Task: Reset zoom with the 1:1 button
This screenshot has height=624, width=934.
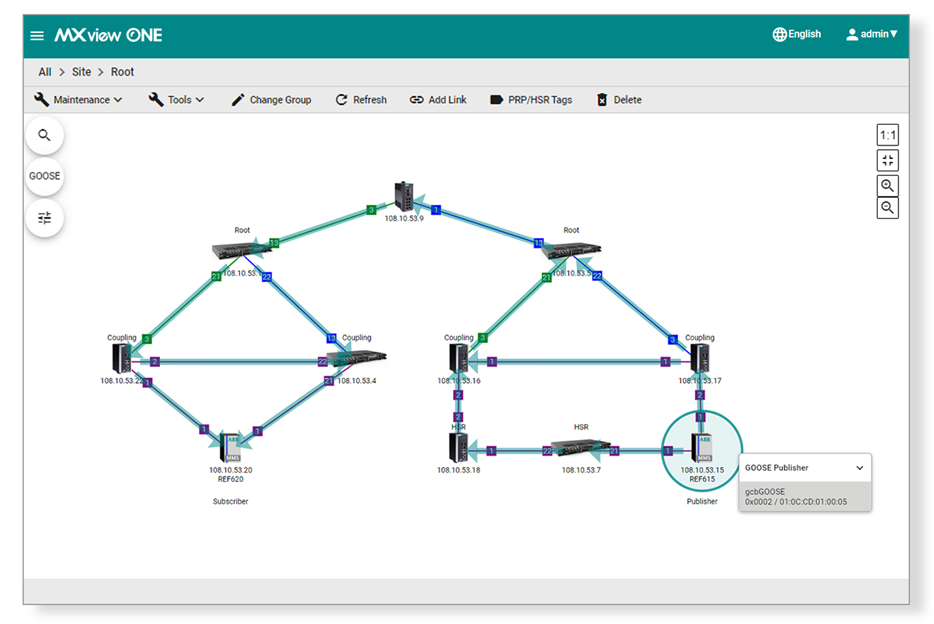Action: [x=887, y=136]
